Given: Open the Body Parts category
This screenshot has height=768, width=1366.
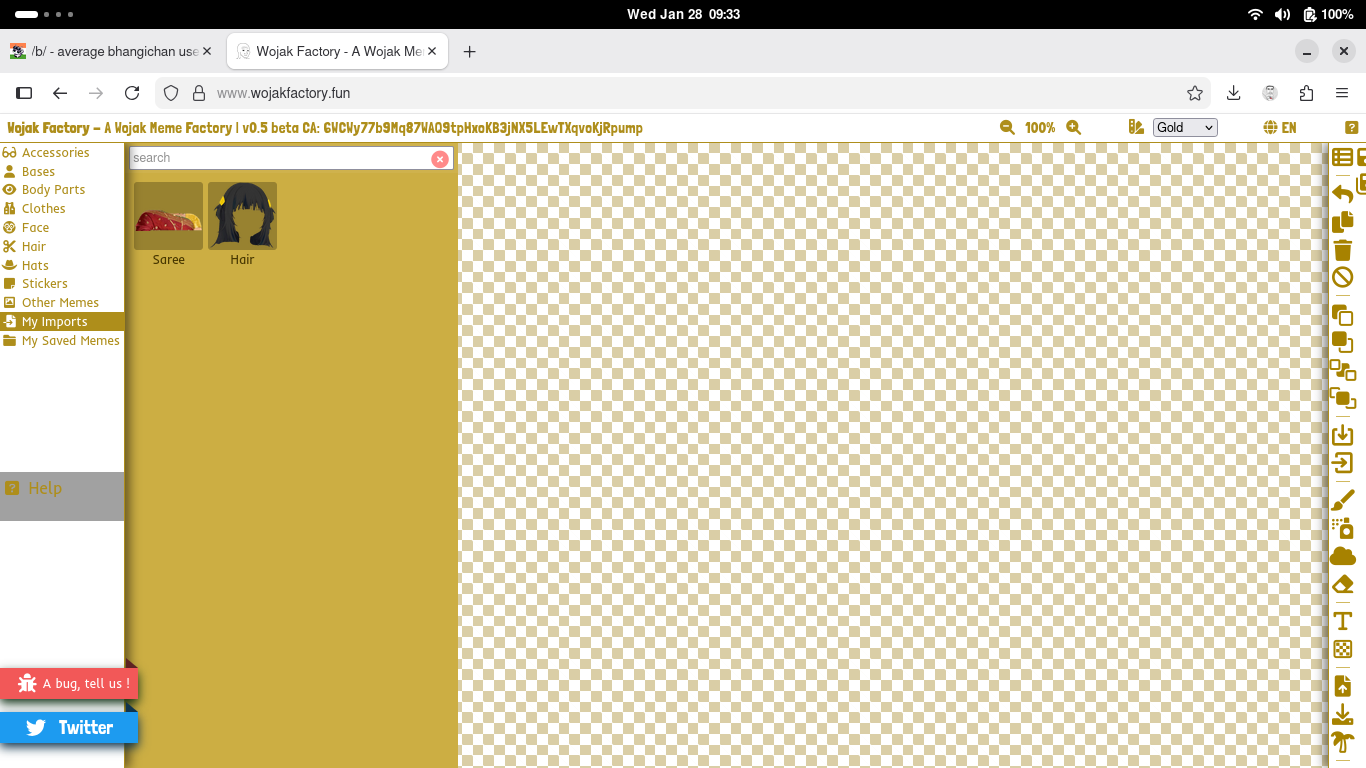Looking at the screenshot, I should [x=53, y=190].
